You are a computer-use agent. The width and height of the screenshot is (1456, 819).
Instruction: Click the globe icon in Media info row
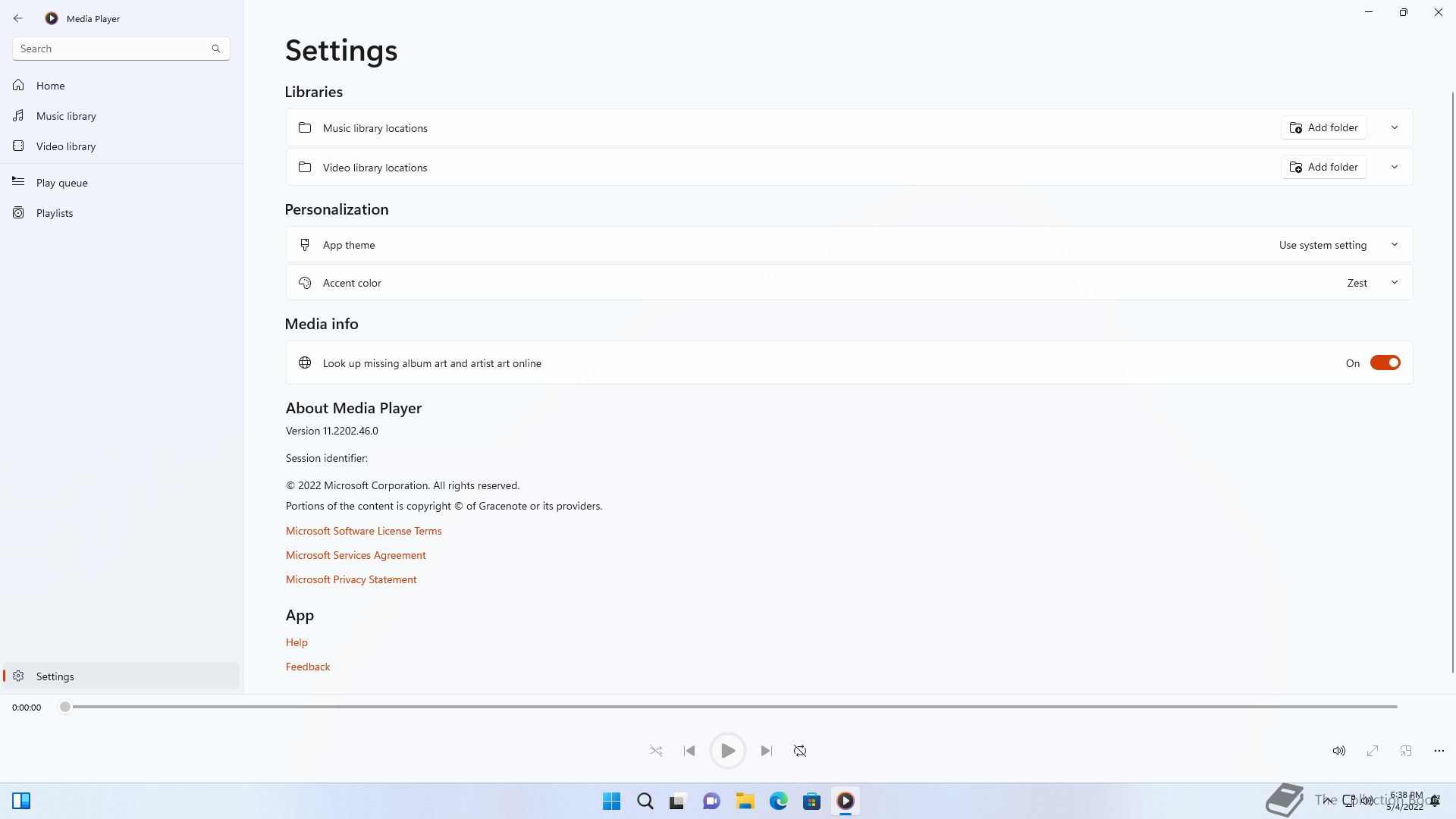305,362
